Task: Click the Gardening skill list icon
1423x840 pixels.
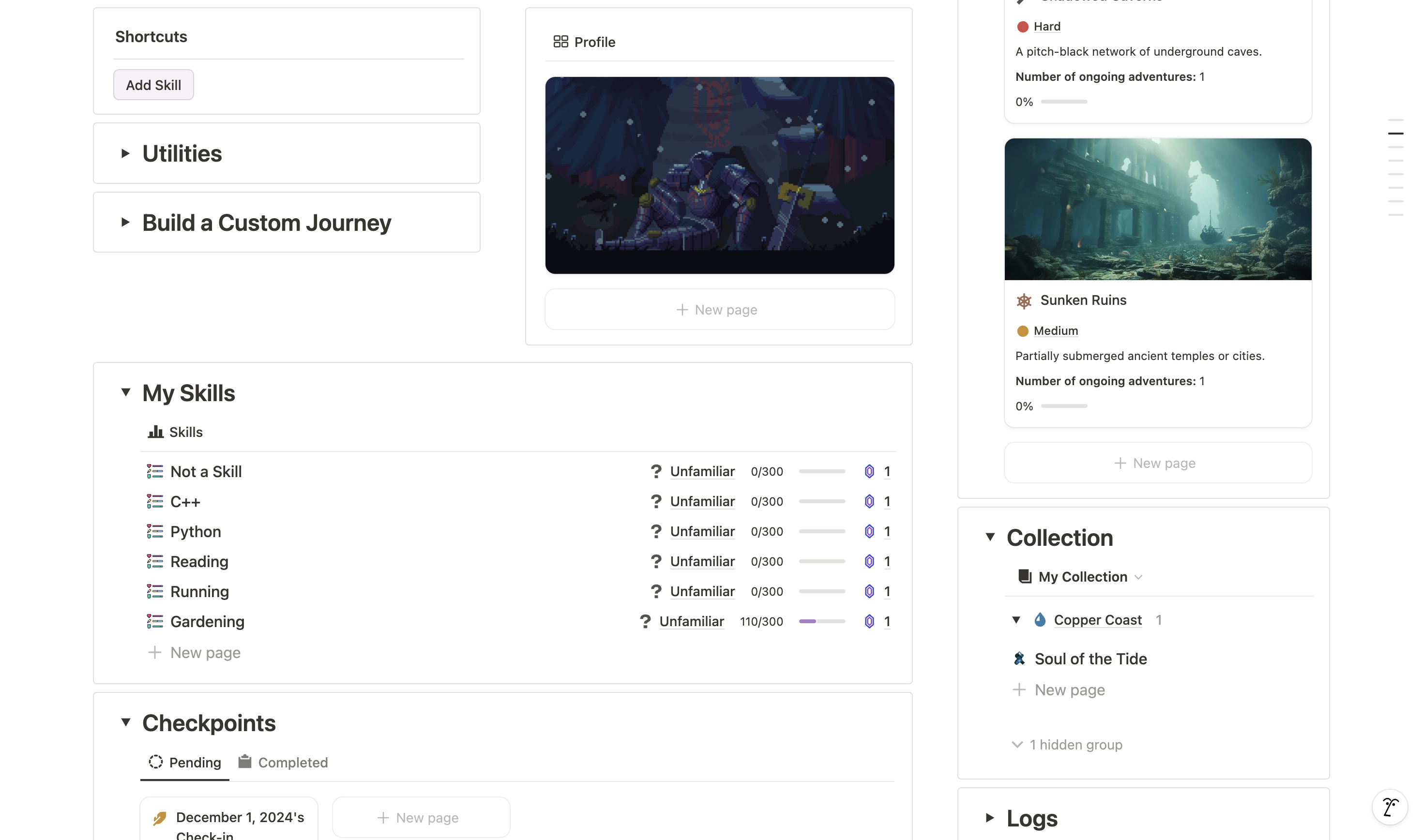Action: click(x=154, y=621)
